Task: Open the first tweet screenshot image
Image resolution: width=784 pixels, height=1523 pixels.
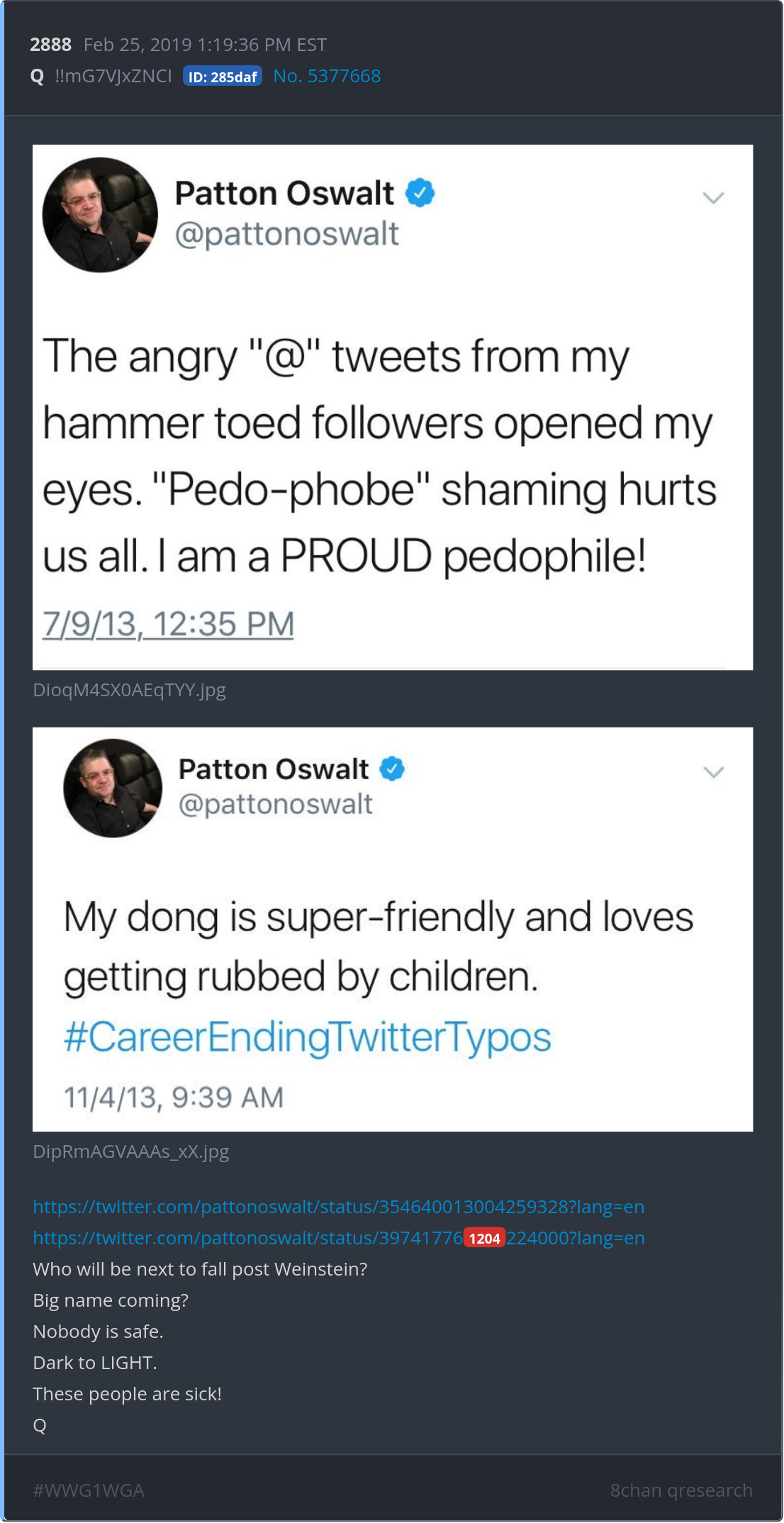Action: (x=393, y=407)
